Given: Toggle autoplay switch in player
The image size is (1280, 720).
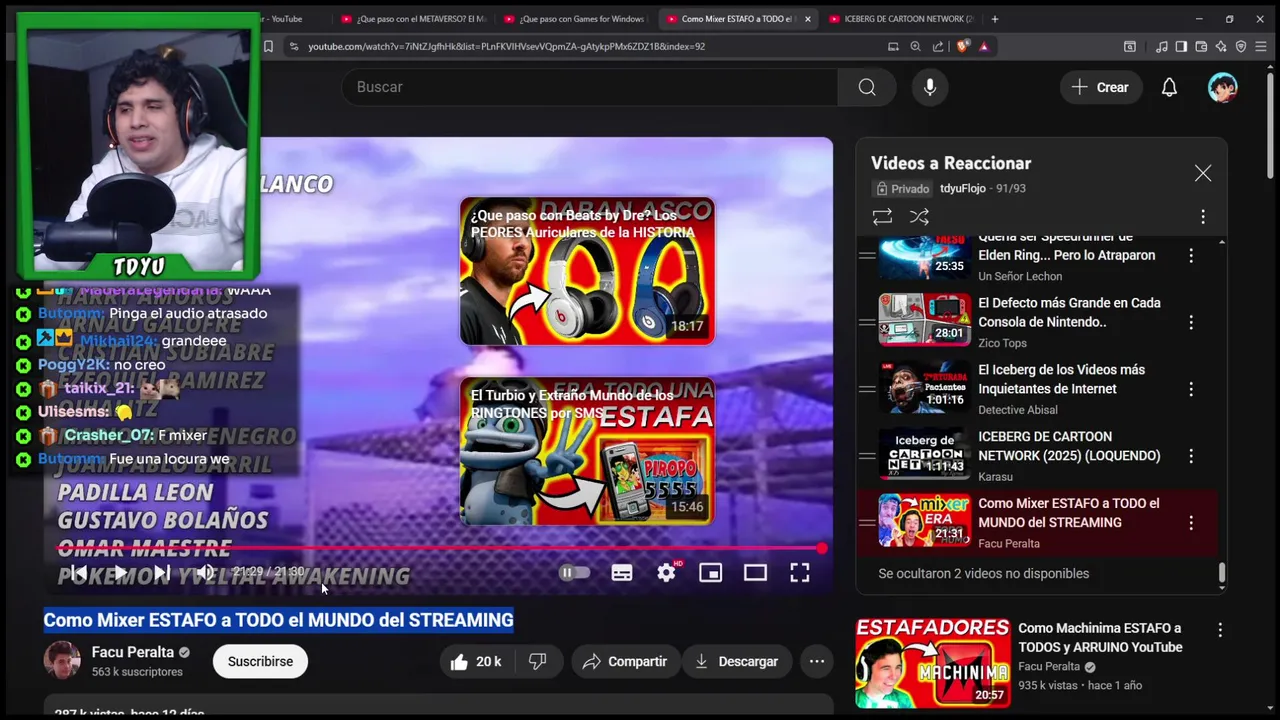Looking at the screenshot, I should (574, 573).
